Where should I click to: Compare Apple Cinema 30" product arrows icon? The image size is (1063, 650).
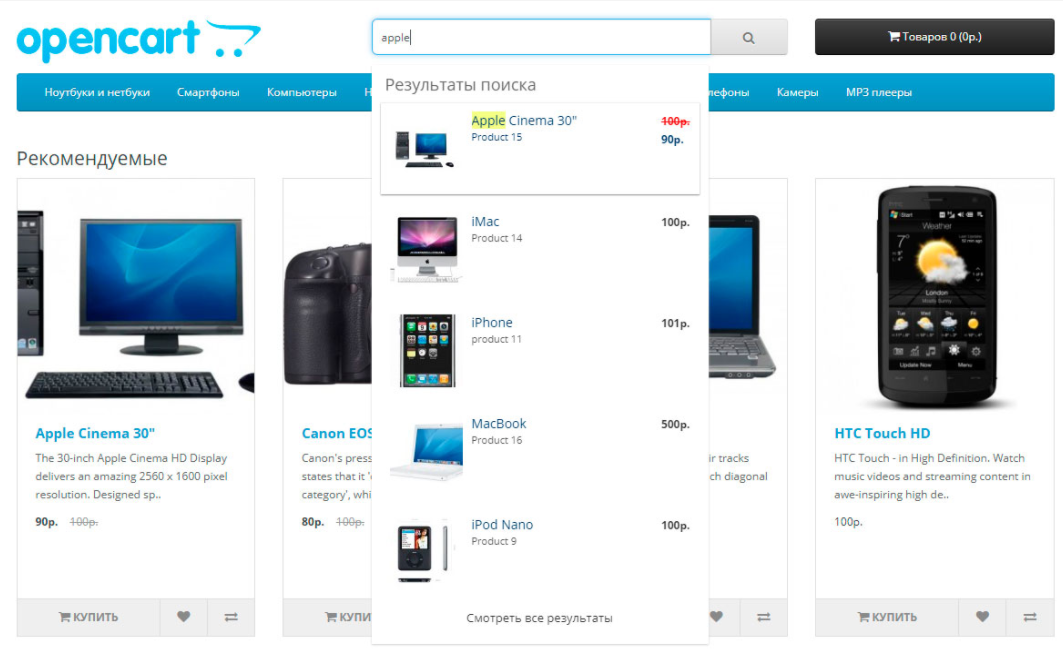[231, 617]
